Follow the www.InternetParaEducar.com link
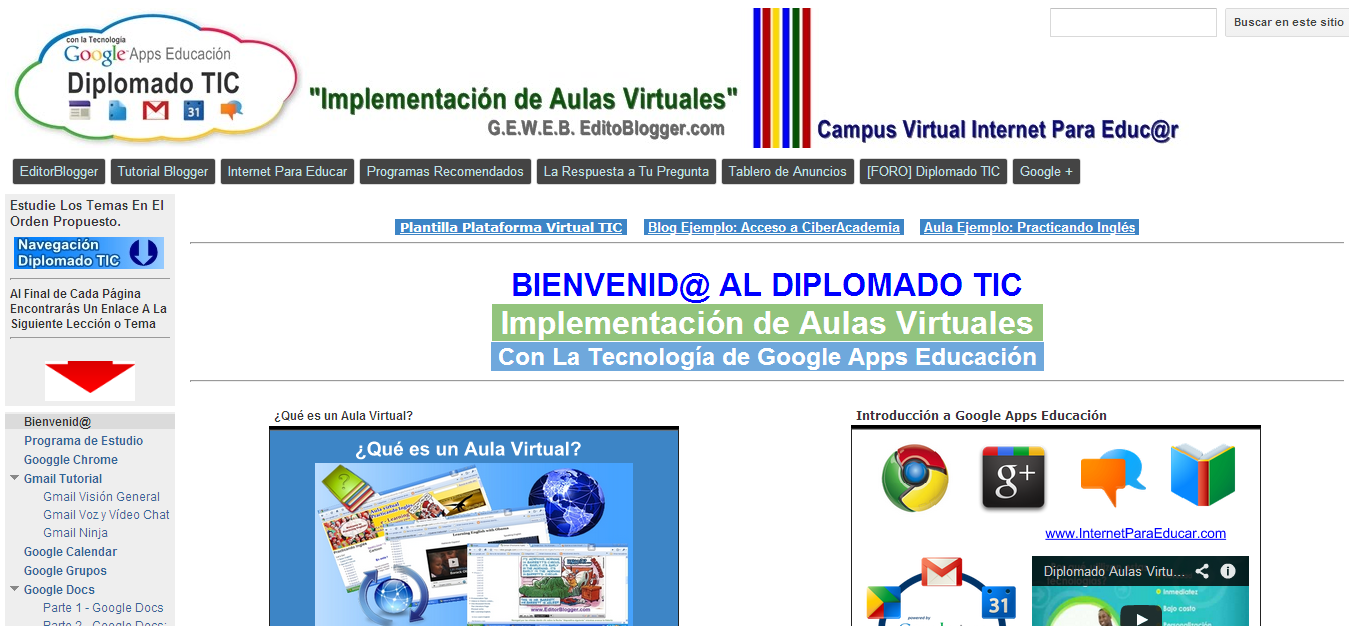1349x626 pixels. pos(1136,533)
